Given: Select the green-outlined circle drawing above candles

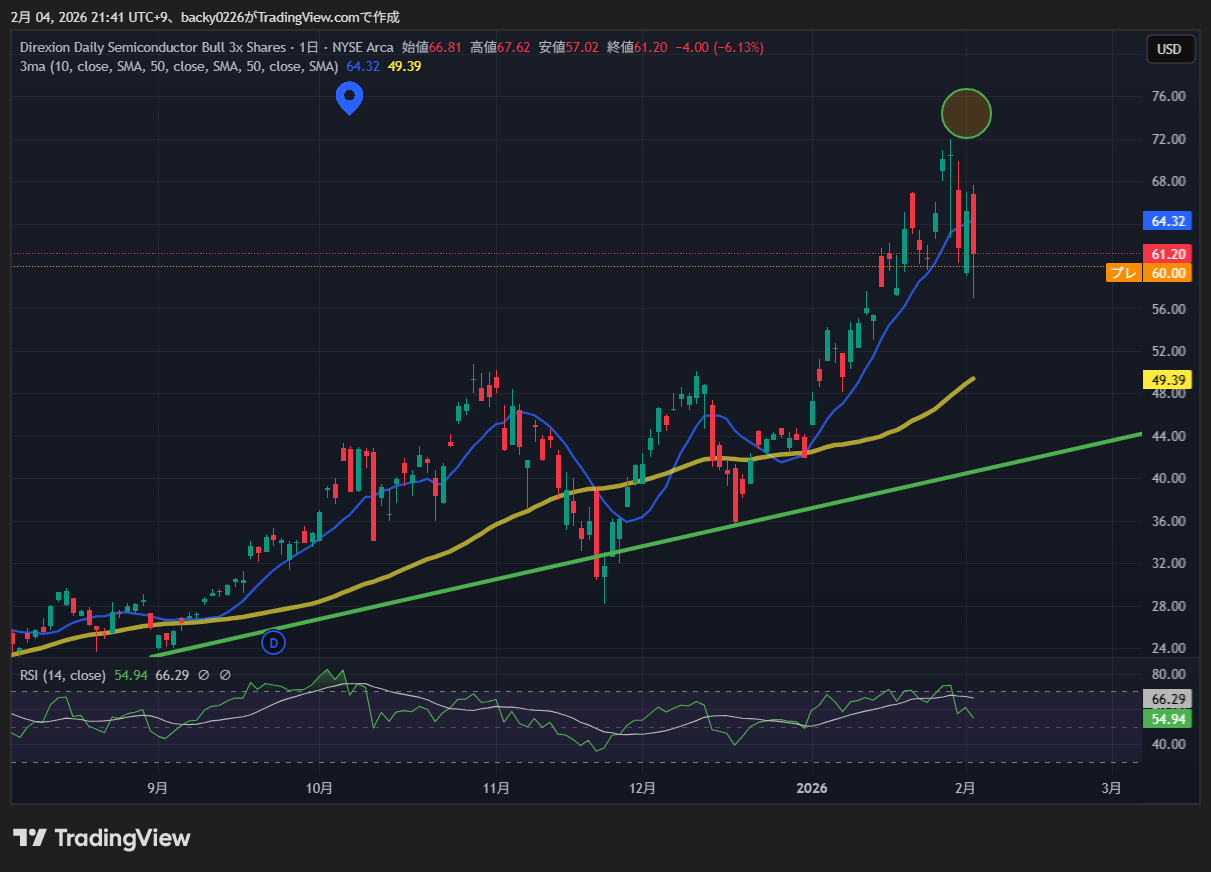Looking at the screenshot, I should pyautogui.click(x=966, y=113).
